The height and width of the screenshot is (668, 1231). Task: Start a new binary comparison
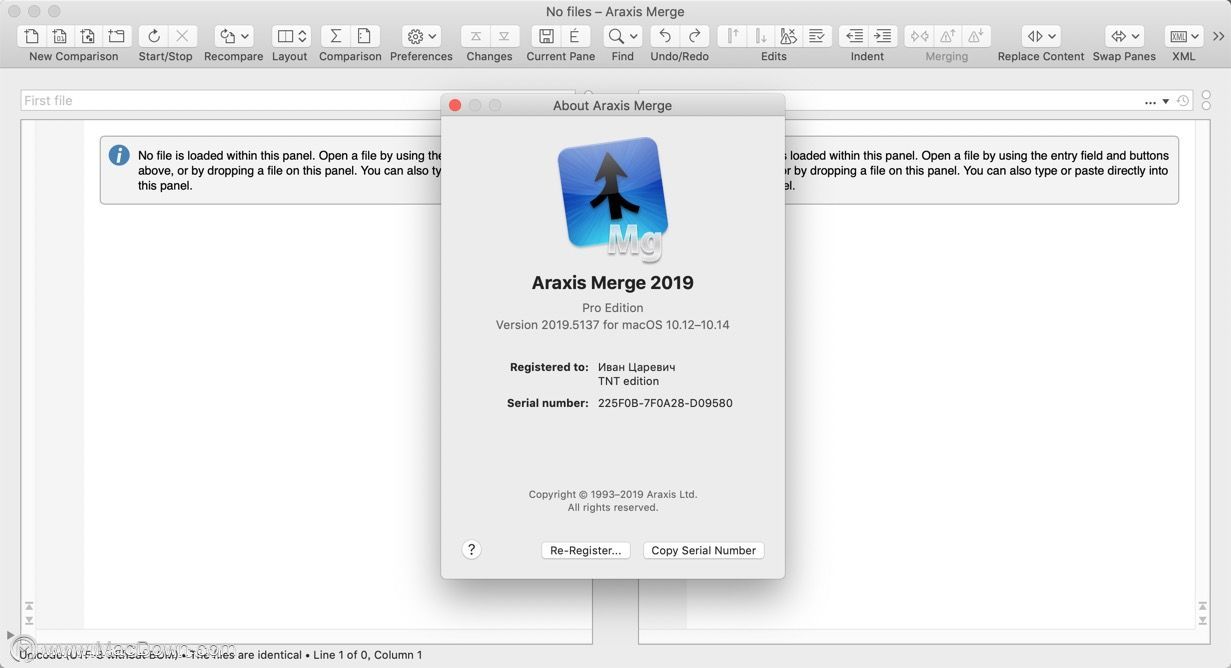click(x=60, y=36)
